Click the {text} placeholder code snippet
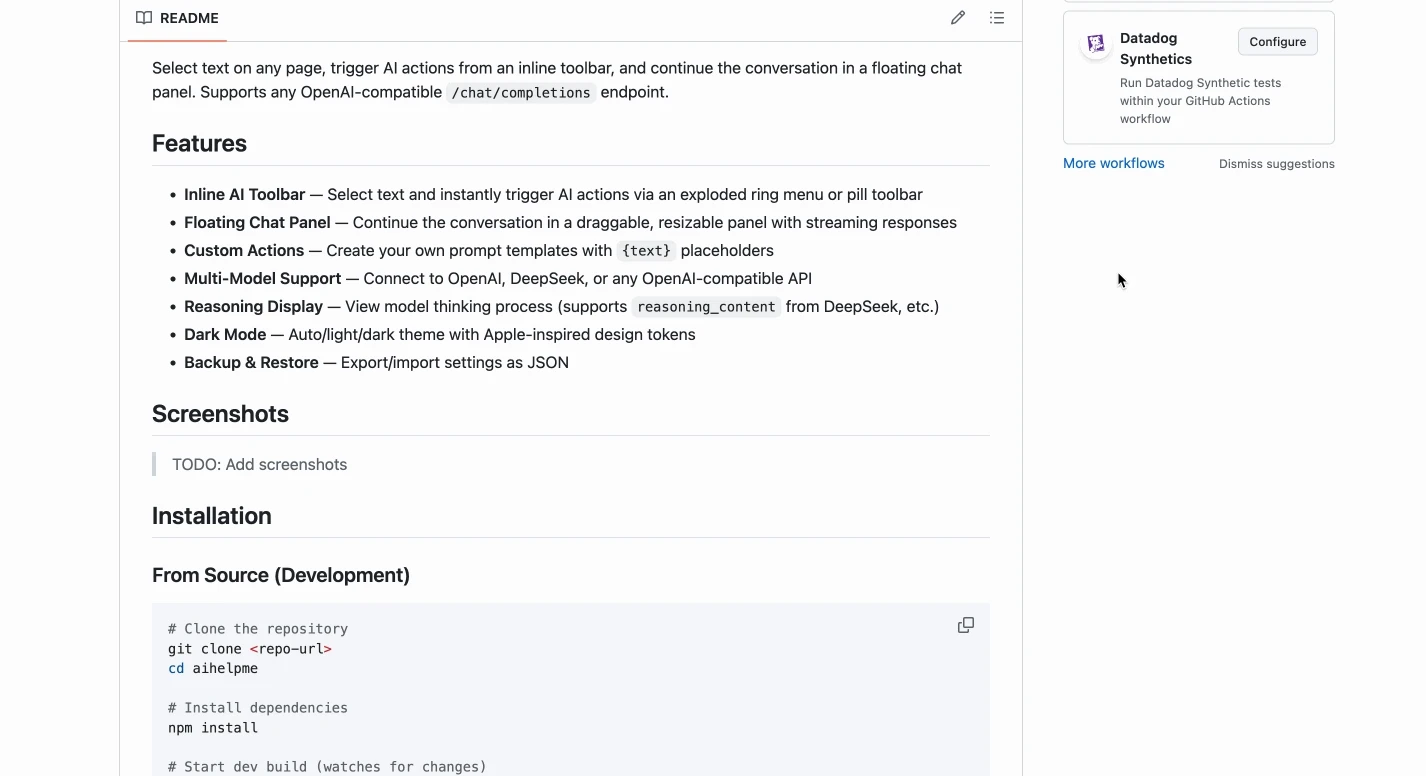Image resolution: width=1426 pixels, height=776 pixels. [x=646, y=251]
